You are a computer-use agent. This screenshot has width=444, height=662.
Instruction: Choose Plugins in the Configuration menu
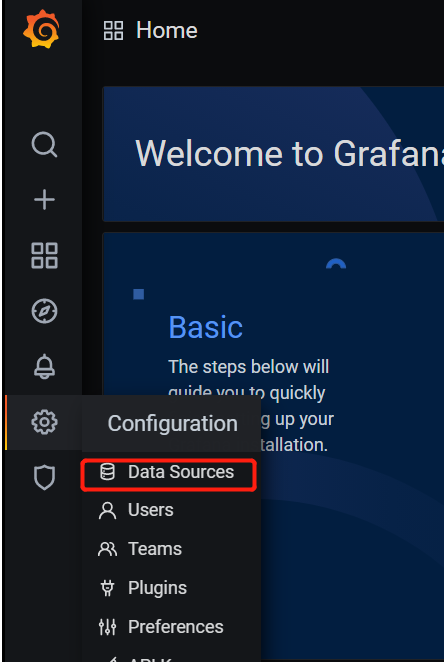click(142, 588)
